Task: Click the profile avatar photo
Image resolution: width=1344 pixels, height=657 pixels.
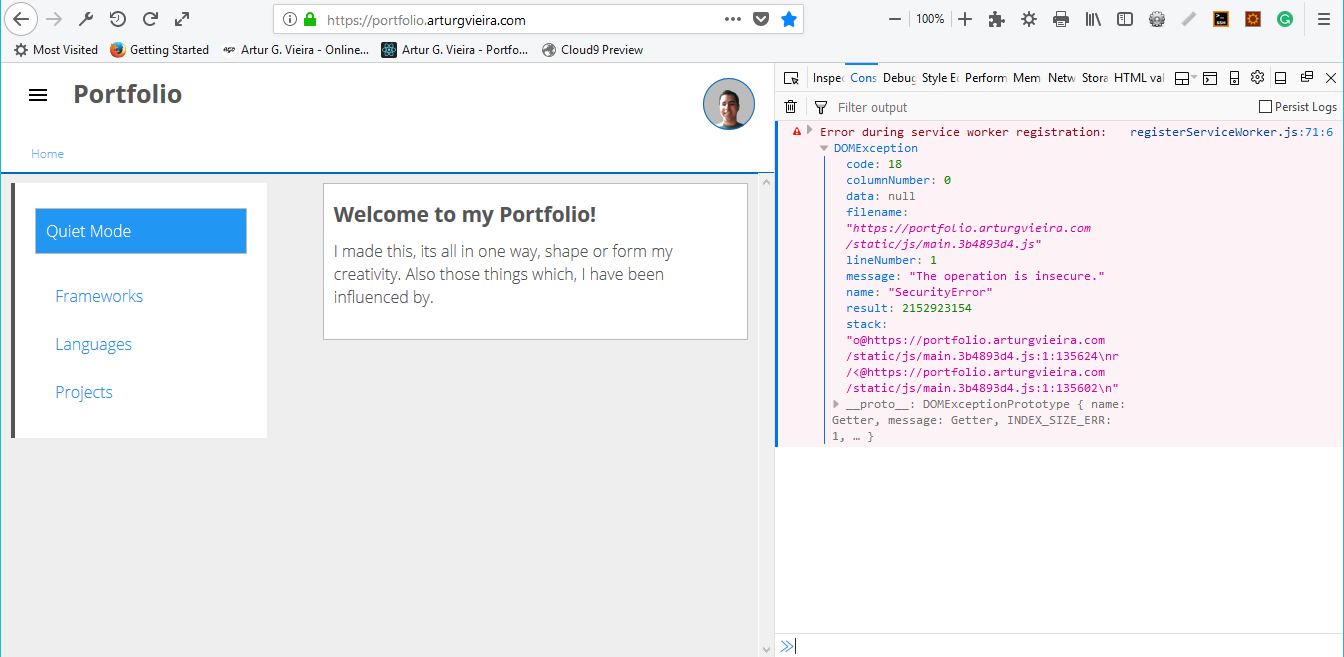Action: click(729, 104)
